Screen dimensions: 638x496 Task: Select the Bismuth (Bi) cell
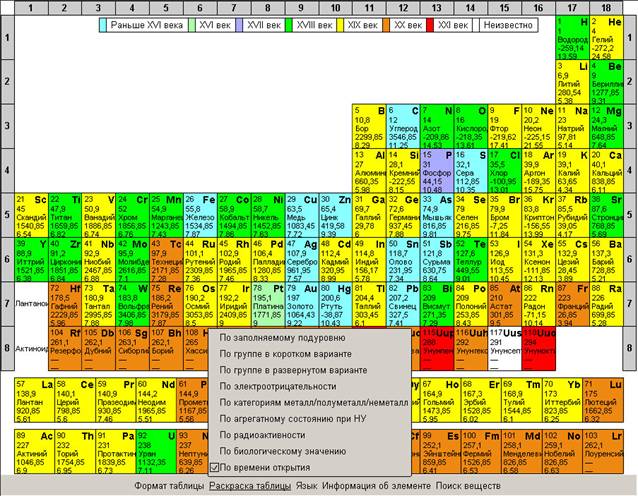(437, 304)
